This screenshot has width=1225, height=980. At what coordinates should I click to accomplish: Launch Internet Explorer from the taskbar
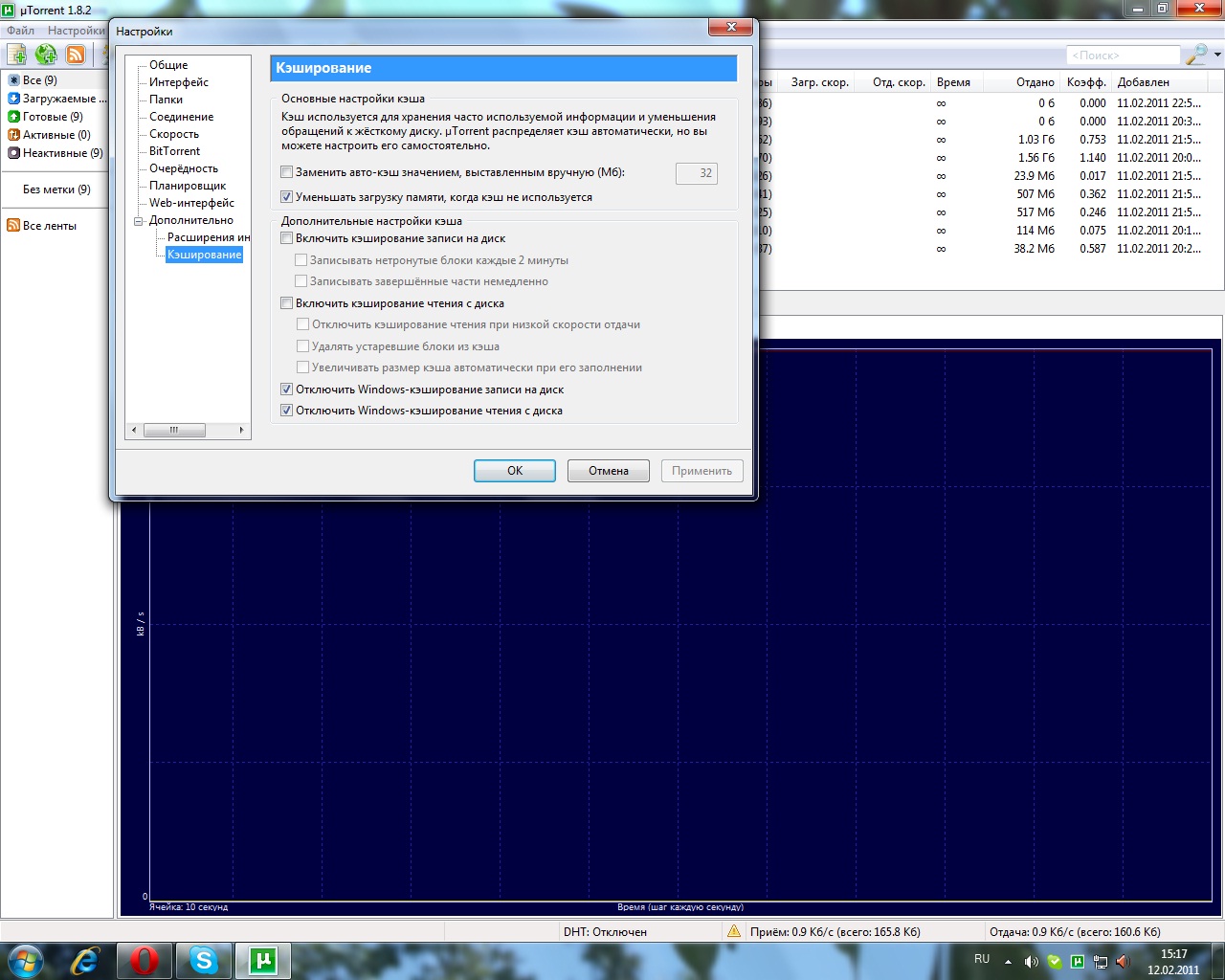pos(85,960)
